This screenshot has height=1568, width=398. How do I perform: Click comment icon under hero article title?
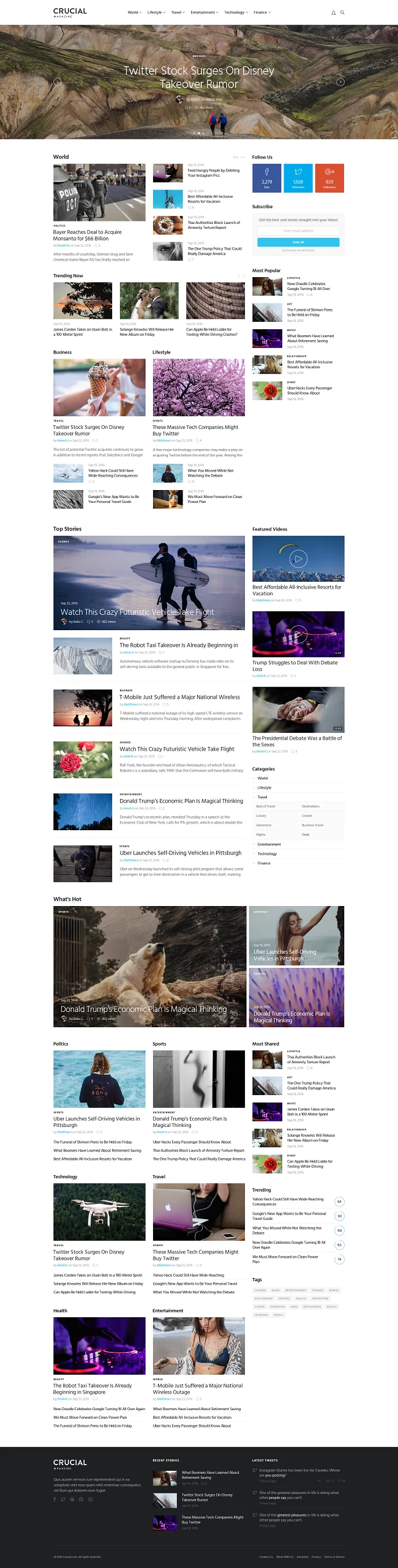click(x=187, y=107)
